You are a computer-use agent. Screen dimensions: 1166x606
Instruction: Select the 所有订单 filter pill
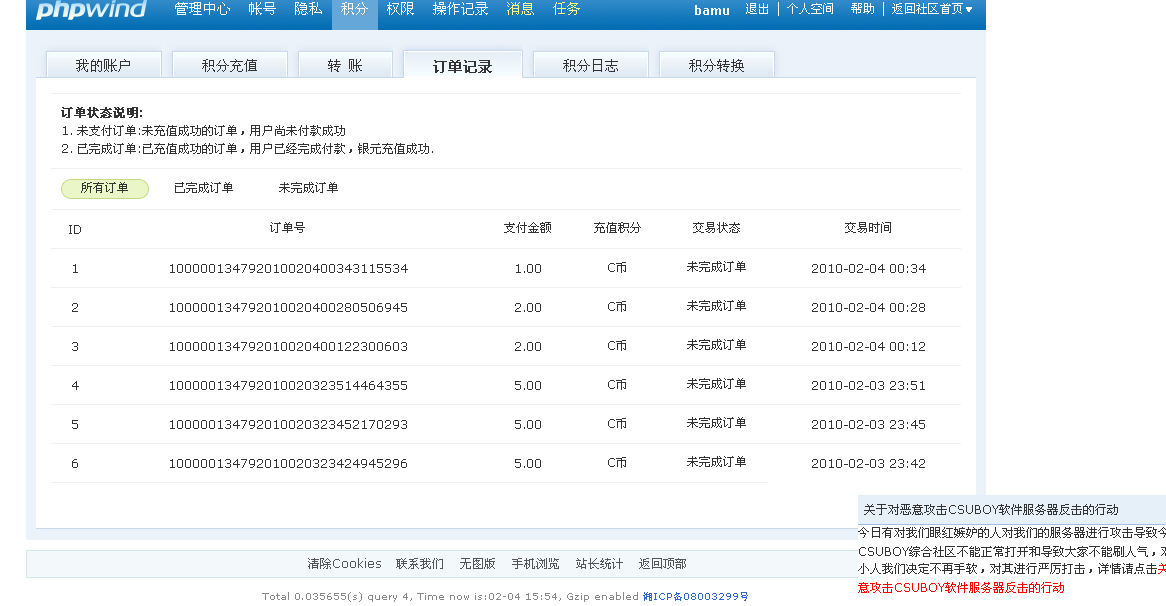pos(105,188)
